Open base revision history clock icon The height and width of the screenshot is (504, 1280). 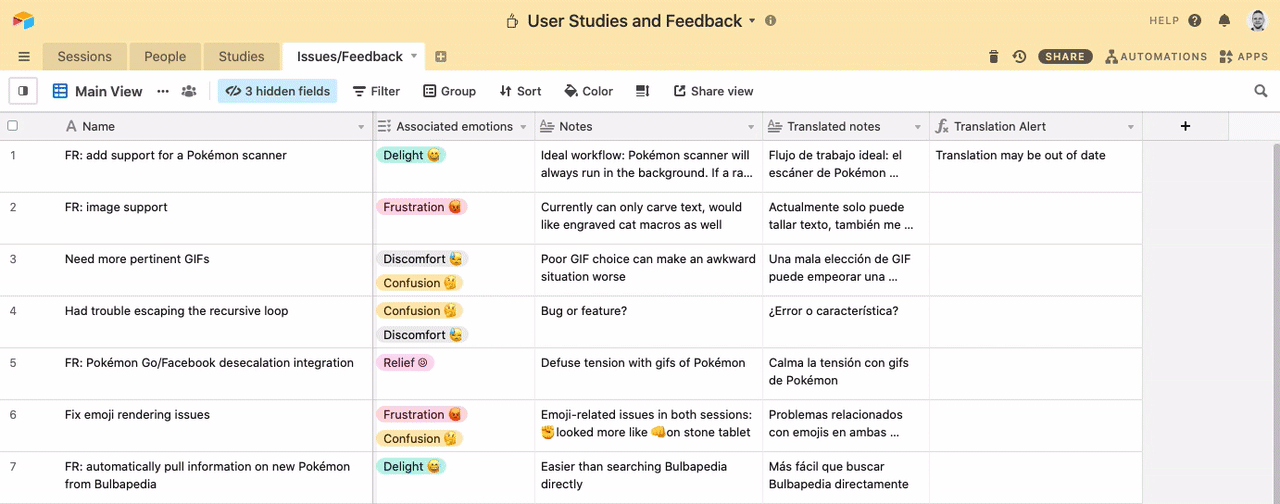point(1019,57)
